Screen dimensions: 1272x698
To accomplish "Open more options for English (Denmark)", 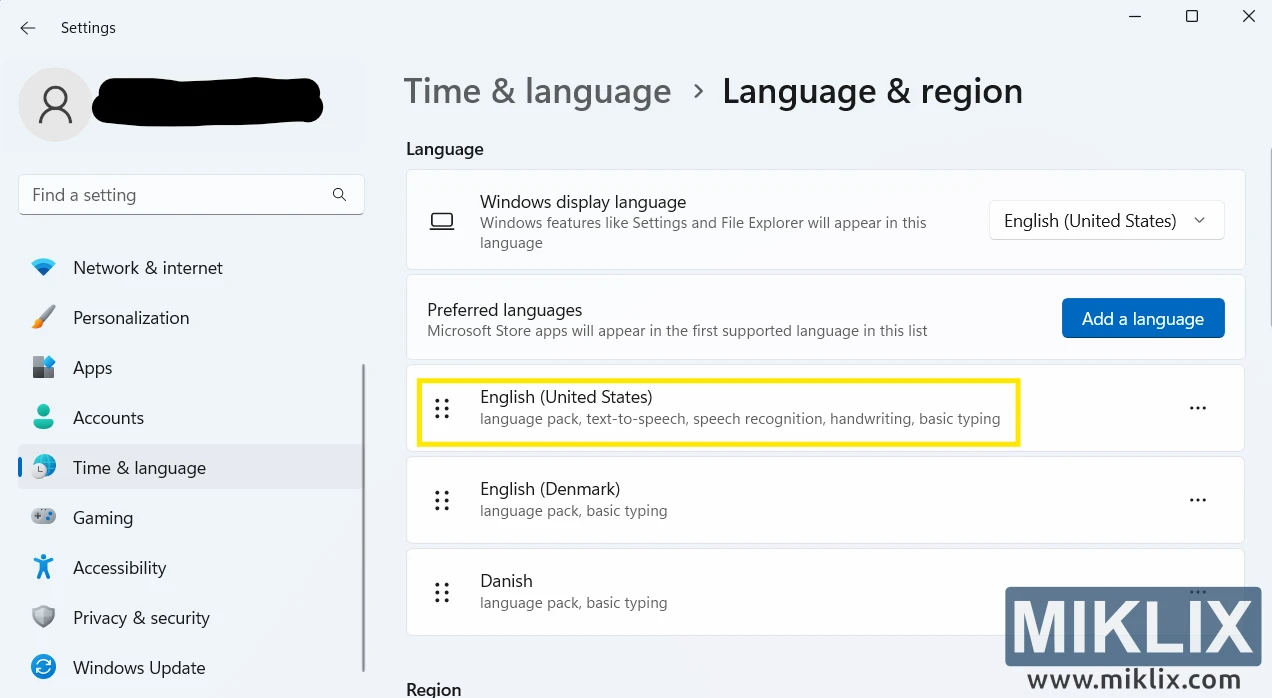I will pos(1197,500).
